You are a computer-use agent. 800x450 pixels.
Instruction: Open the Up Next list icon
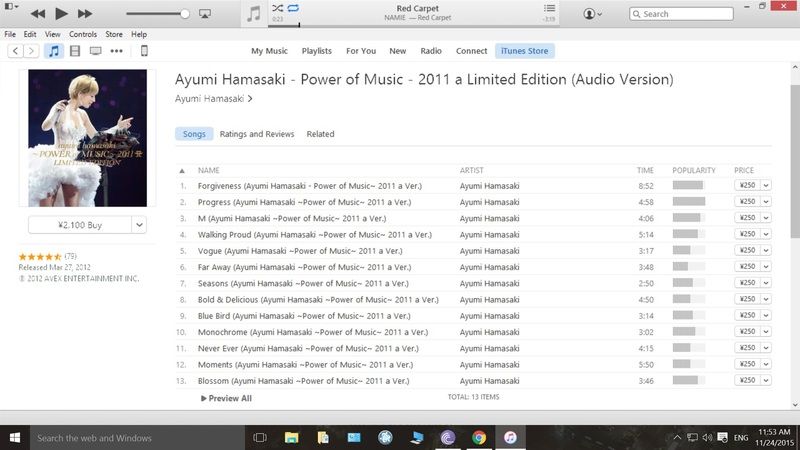pos(549,8)
